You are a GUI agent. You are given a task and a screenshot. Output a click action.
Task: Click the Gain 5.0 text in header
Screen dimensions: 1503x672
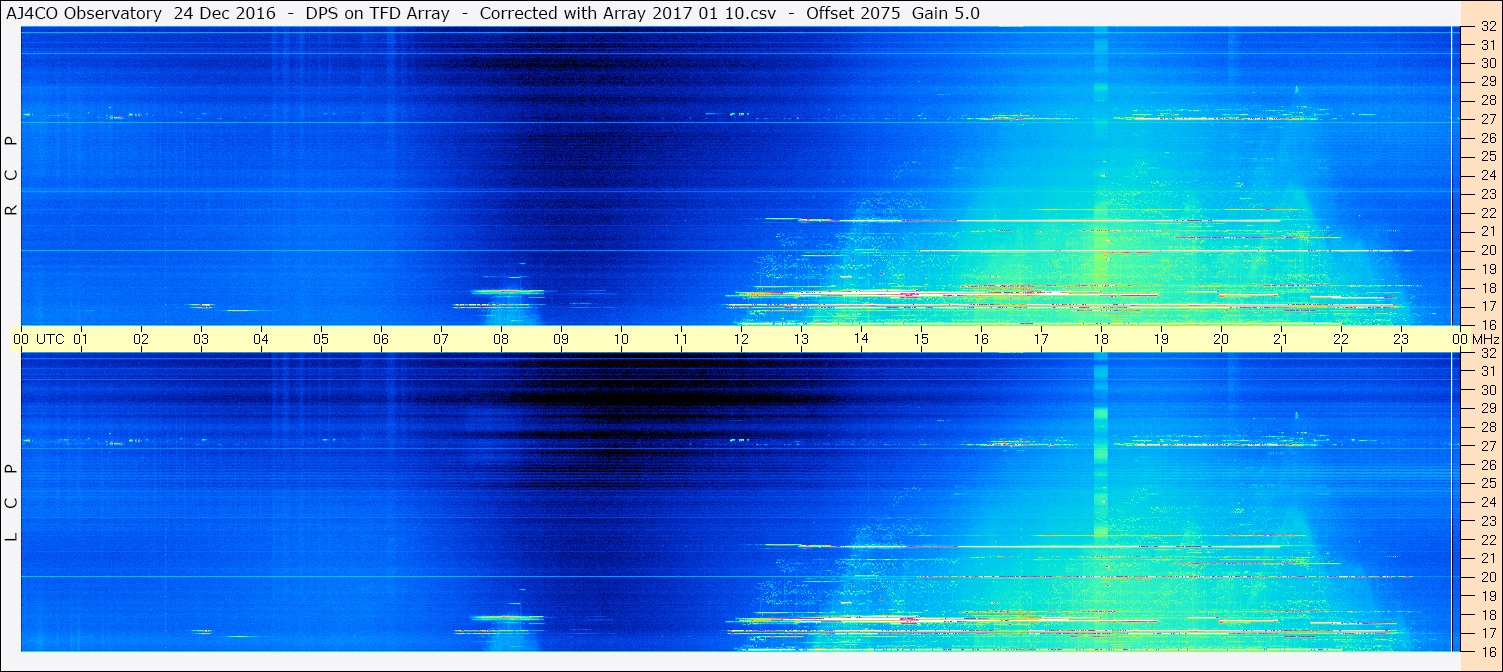pyautogui.click(x=946, y=13)
